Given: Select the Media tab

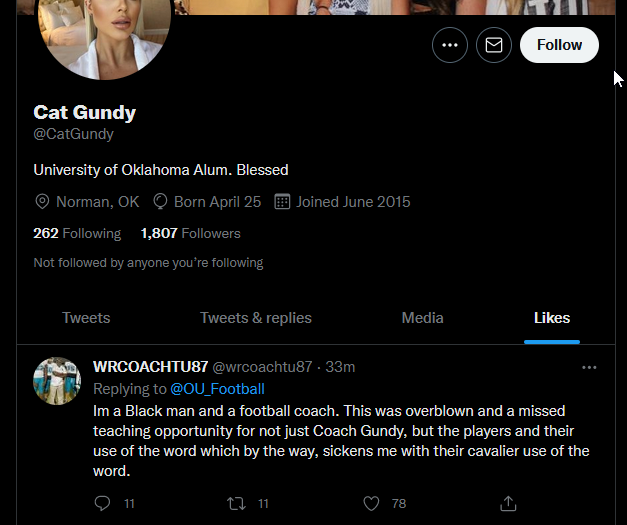Looking at the screenshot, I should point(422,318).
